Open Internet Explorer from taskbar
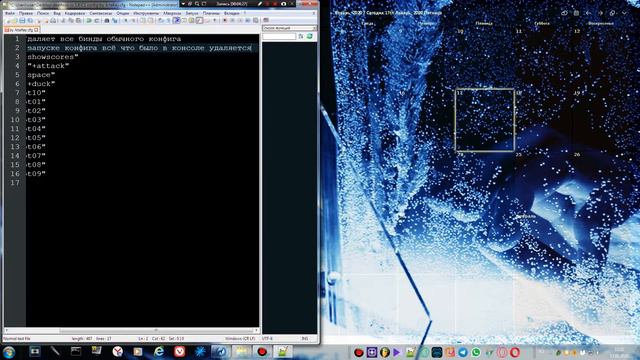 click(x=159, y=351)
